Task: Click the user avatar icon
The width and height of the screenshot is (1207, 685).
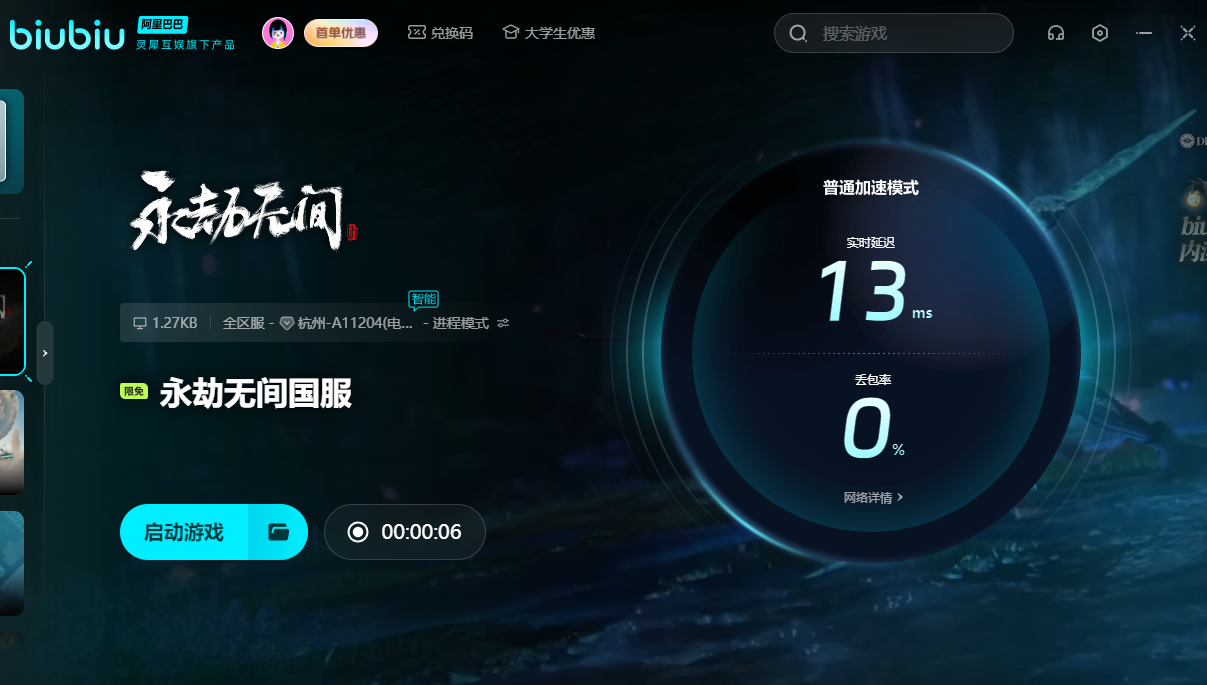Action: pyautogui.click(x=278, y=33)
